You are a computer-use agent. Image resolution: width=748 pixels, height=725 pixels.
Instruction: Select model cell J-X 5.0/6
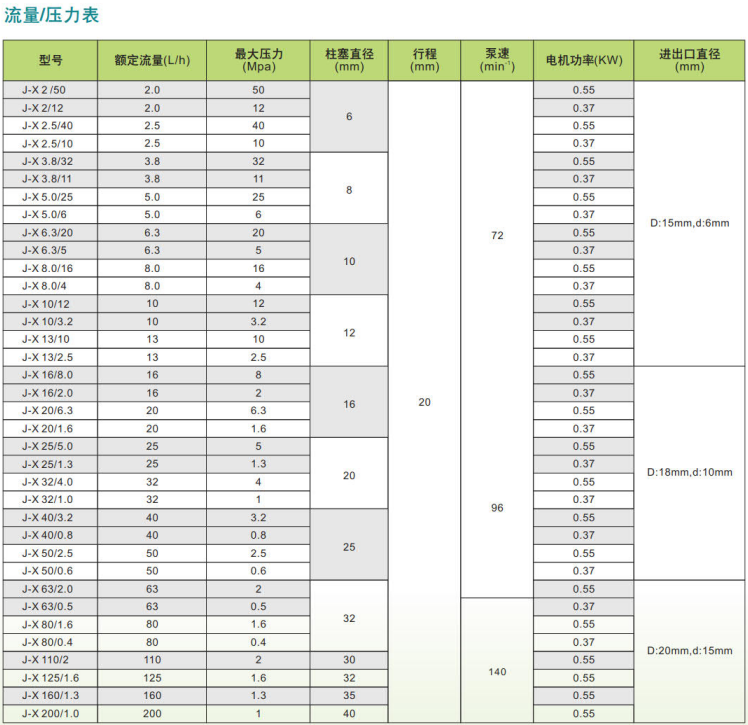[x=51, y=215]
